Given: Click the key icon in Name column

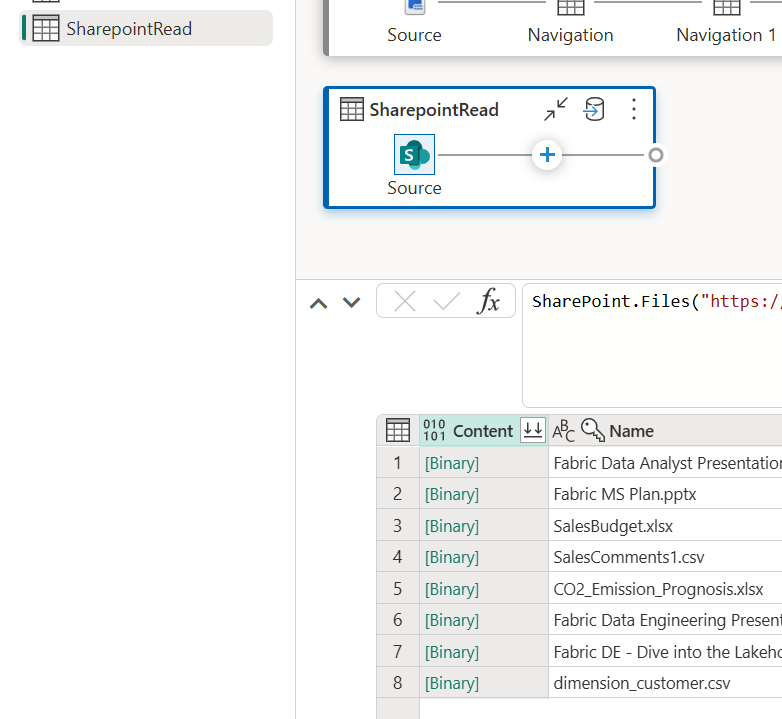Looking at the screenshot, I should tap(592, 430).
